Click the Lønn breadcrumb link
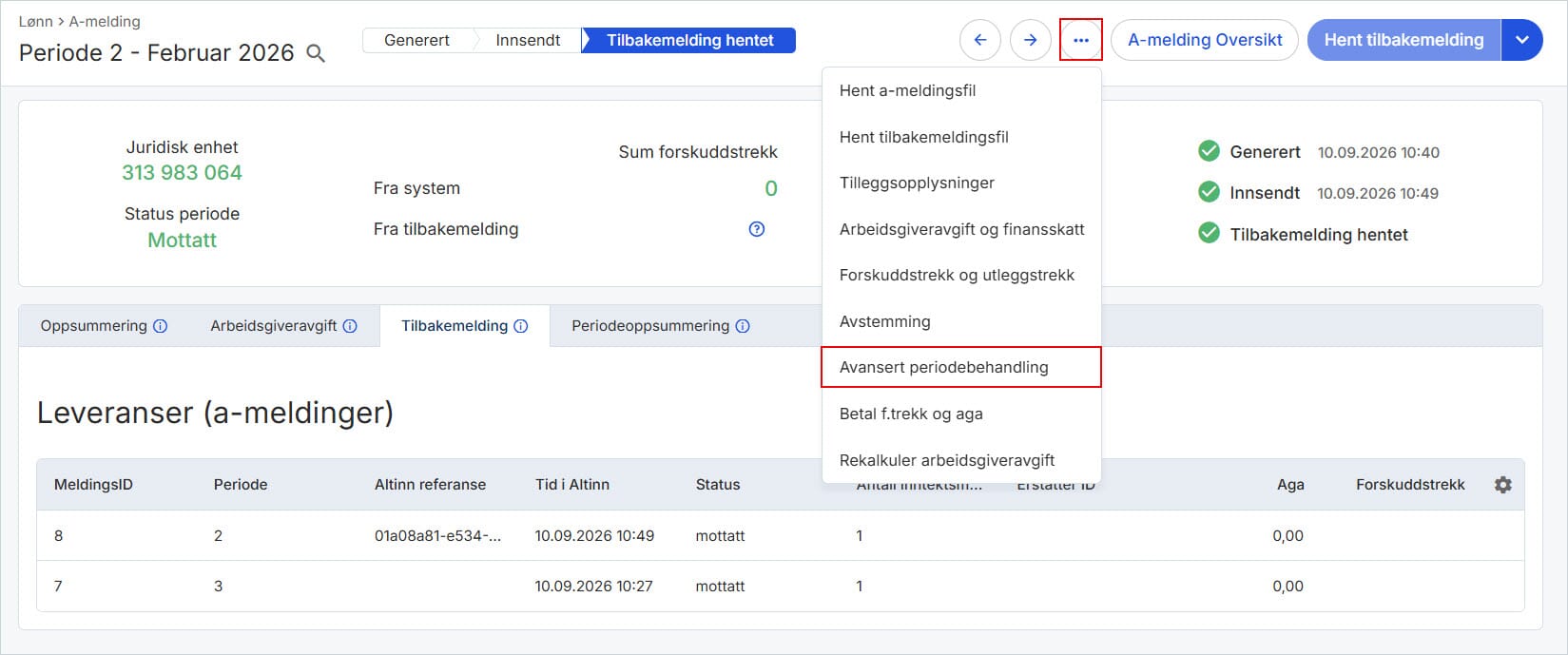This screenshot has width=1568, height=655. pos(36,21)
